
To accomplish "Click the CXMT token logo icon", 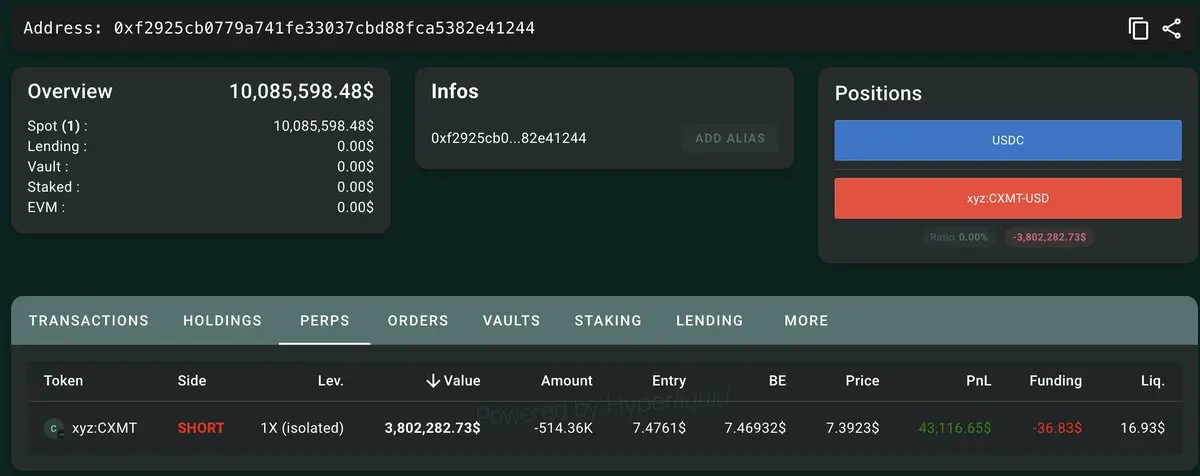I will [x=54, y=428].
